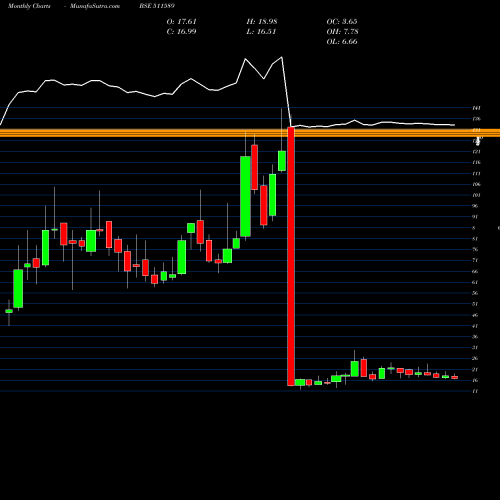Image resolution: width=500 pixels, height=500 pixels.
Task: Click the orange horizontal price level band
Action: (250, 133)
